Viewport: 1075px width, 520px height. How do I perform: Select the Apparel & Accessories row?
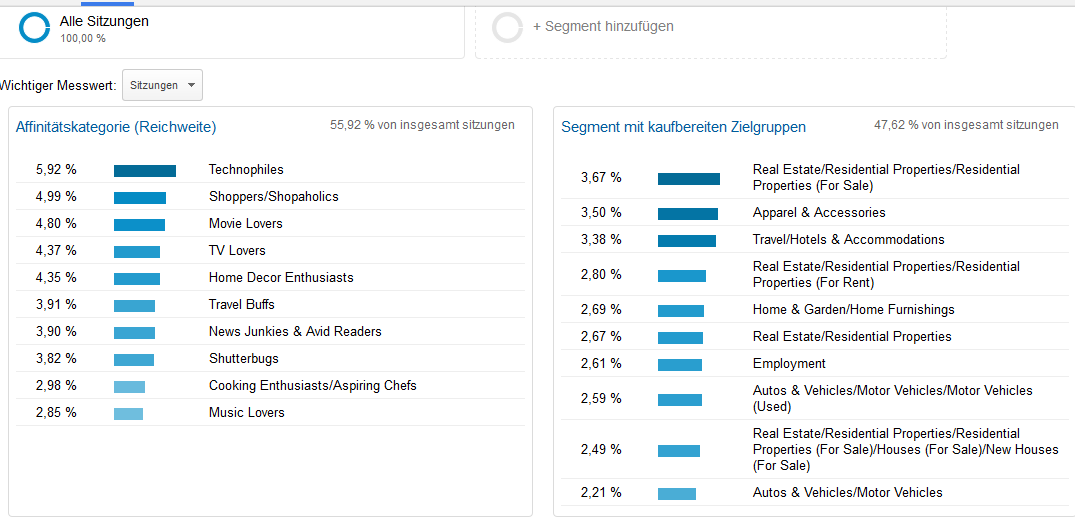click(814, 213)
